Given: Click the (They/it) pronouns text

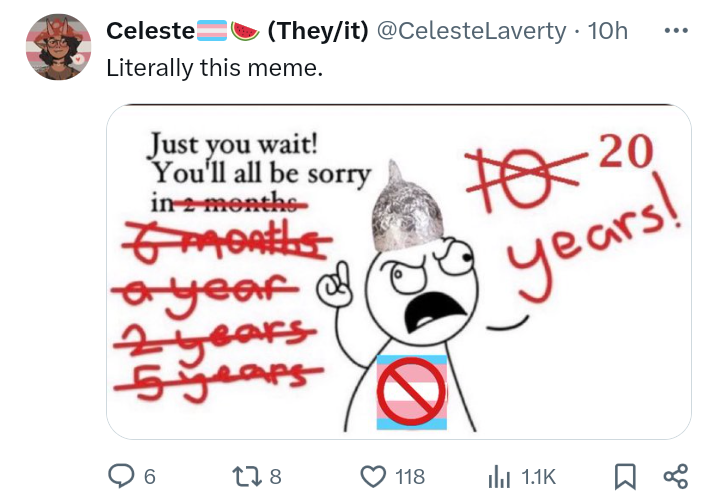Looking at the screenshot, I should point(316,31).
